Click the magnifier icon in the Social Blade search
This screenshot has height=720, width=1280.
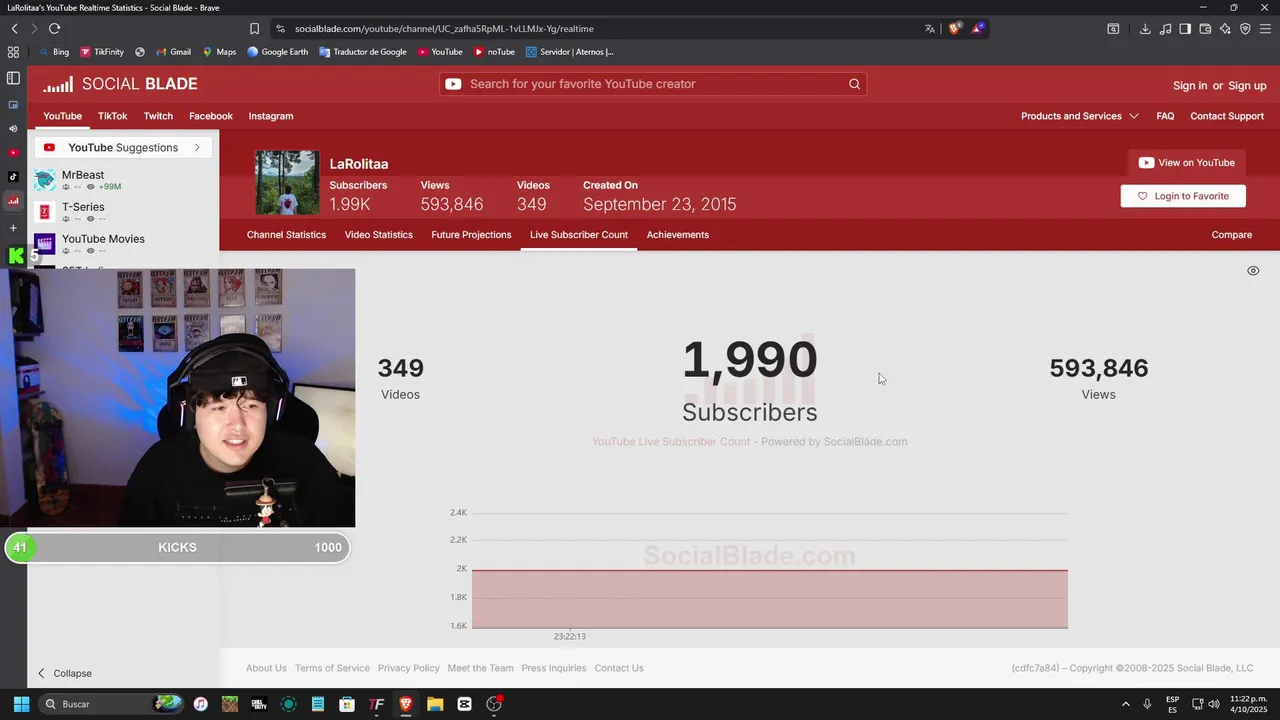[854, 84]
